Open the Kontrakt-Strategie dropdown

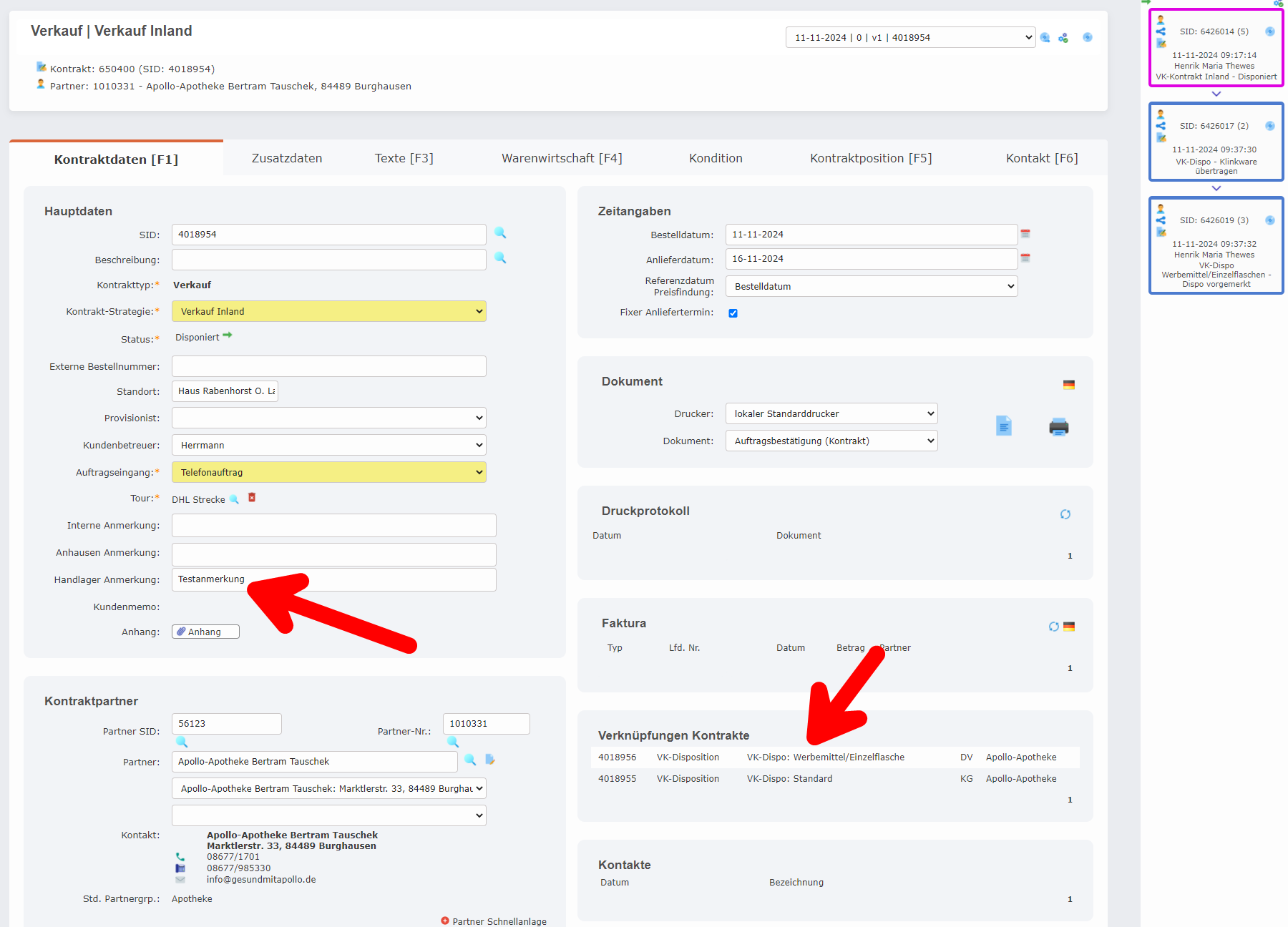(x=328, y=311)
